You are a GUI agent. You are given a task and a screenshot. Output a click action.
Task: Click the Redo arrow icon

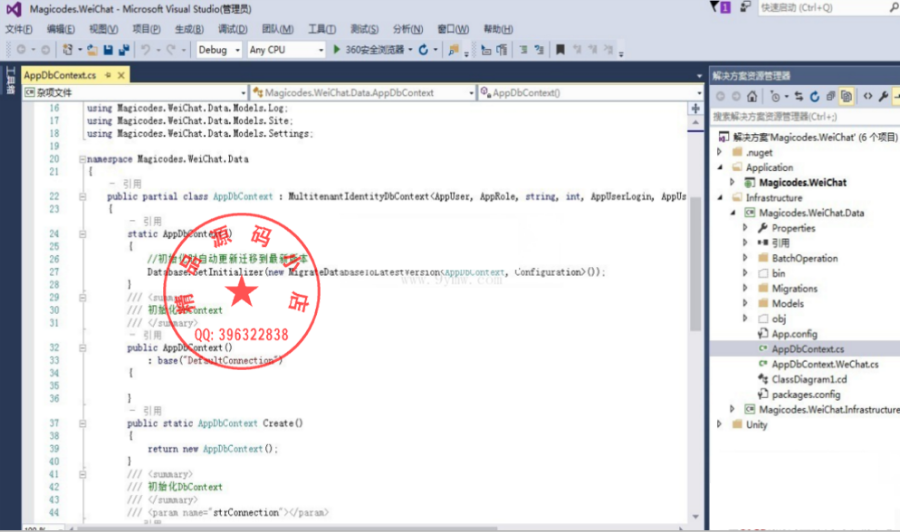[170, 50]
